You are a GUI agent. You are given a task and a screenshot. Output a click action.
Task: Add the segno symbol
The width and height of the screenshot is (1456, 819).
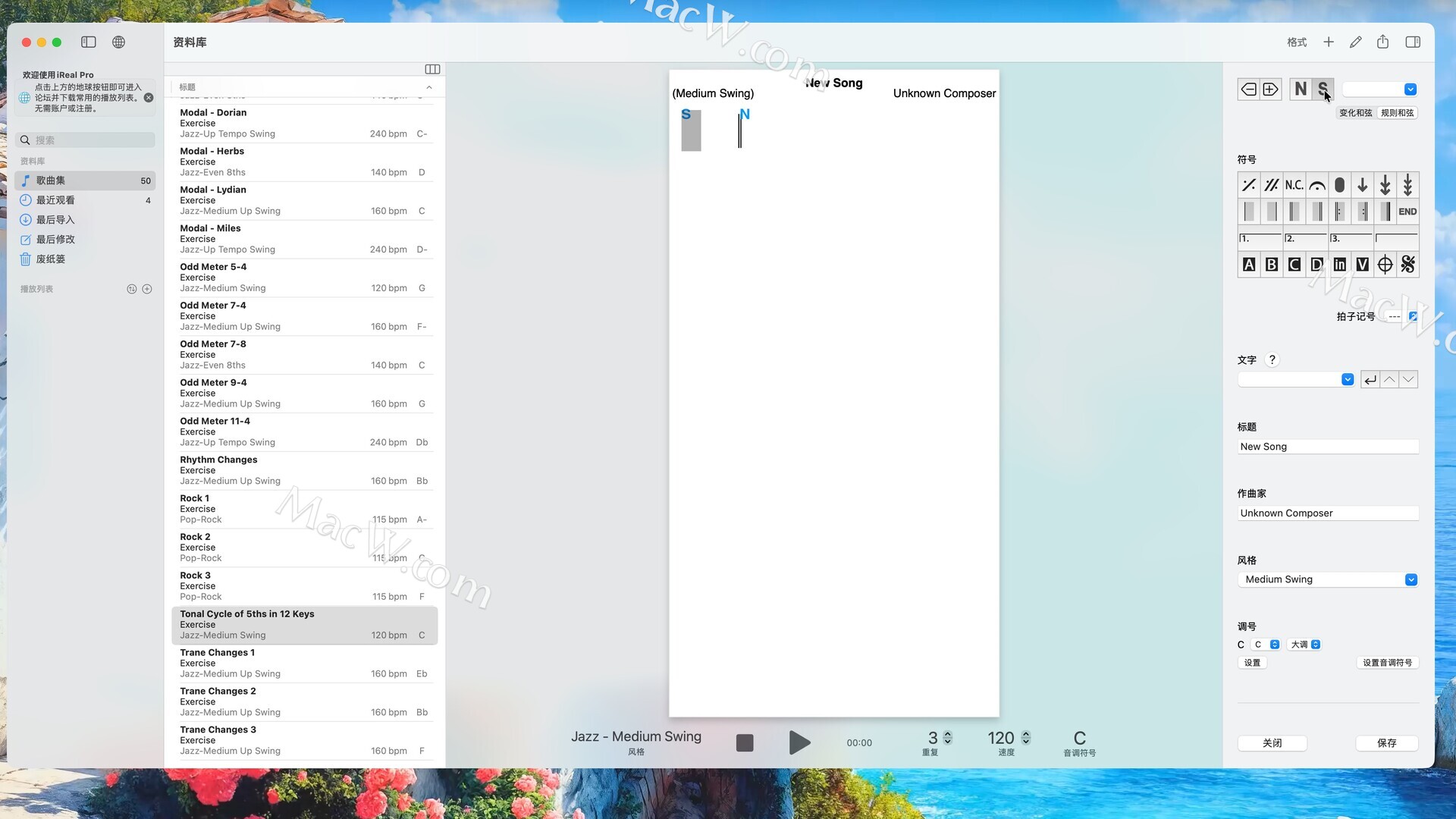tap(1407, 265)
